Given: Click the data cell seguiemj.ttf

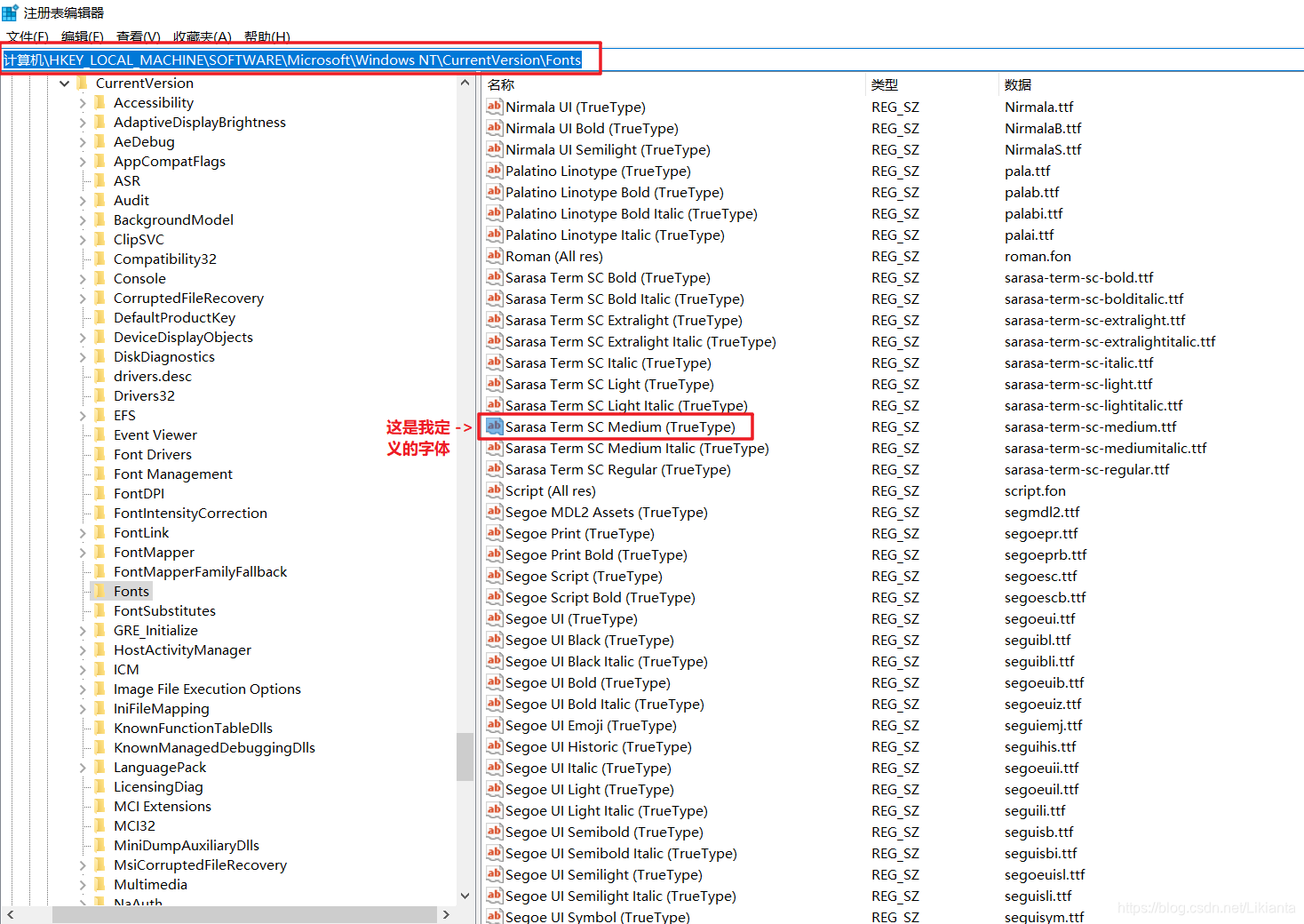Looking at the screenshot, I should coord(1044,725).
